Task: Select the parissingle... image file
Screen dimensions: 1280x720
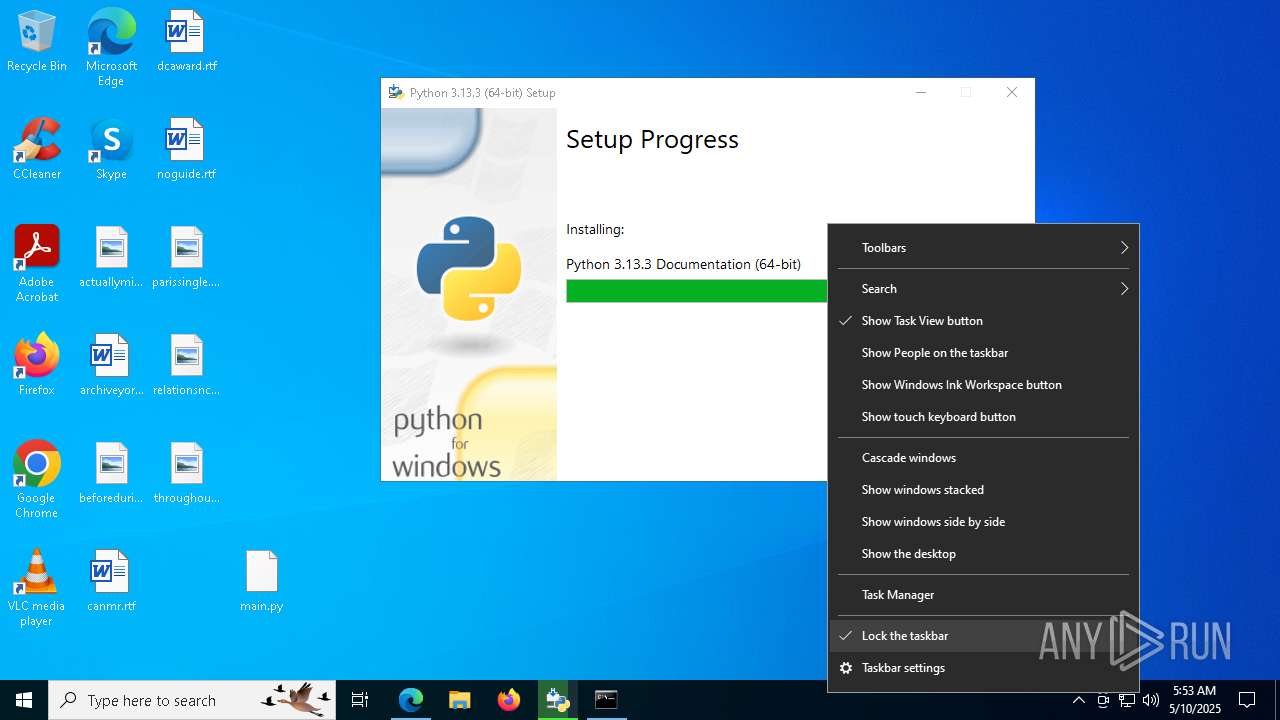Action: coord(186,257)
